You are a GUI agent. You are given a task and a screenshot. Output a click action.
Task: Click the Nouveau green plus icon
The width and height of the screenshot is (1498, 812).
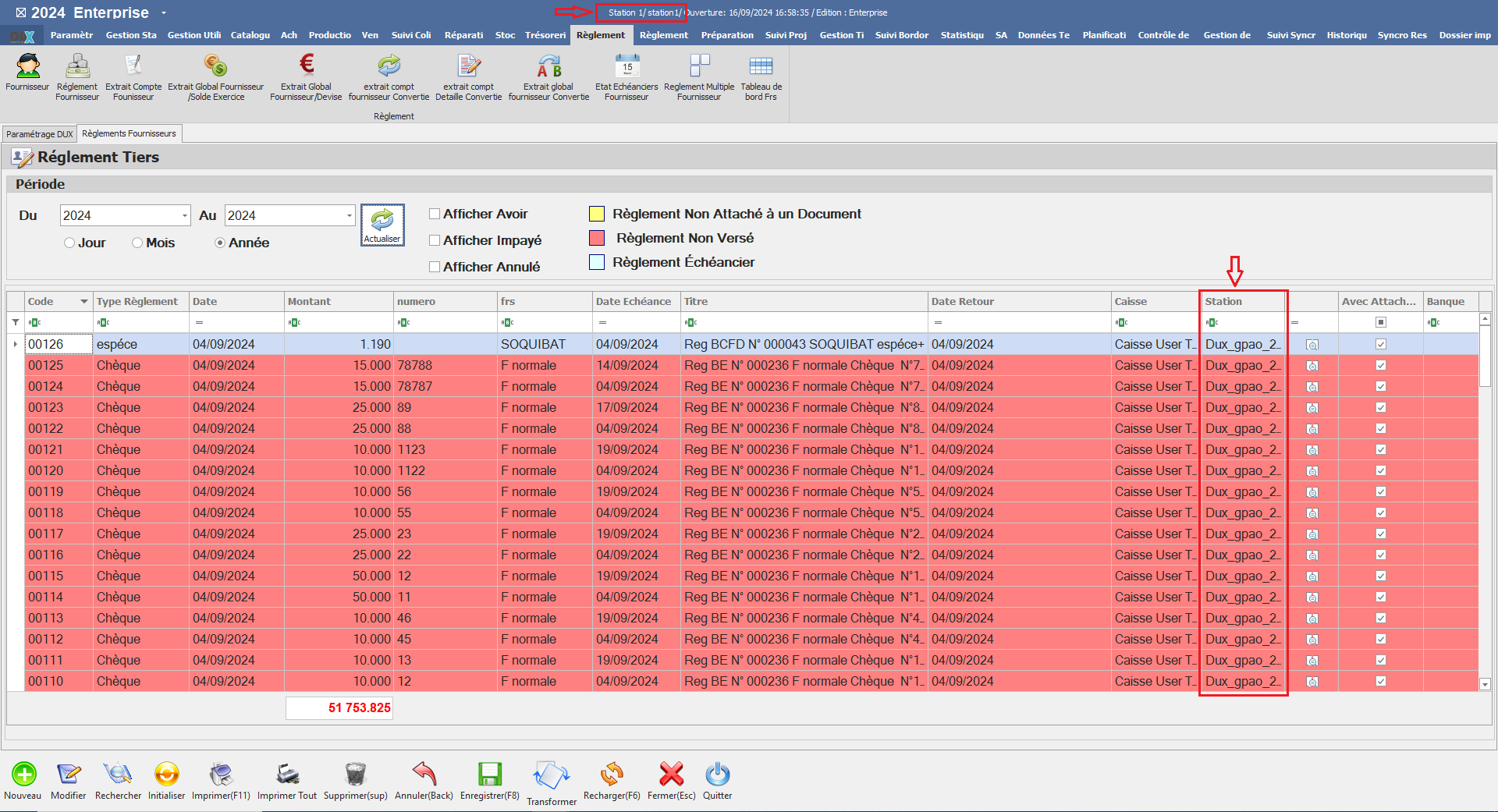(23, 774)
